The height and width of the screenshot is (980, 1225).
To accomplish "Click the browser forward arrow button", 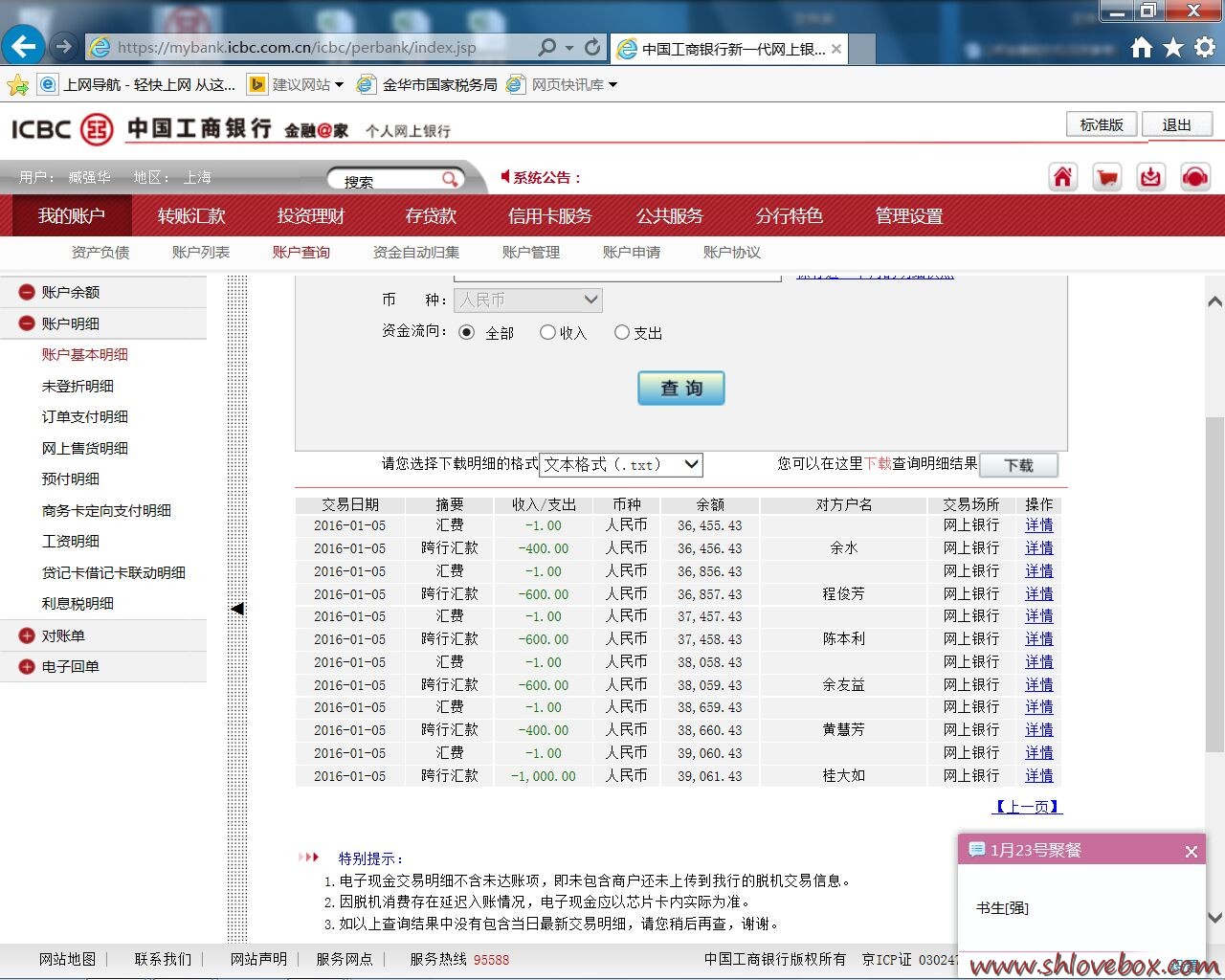I will coord(63,46).
